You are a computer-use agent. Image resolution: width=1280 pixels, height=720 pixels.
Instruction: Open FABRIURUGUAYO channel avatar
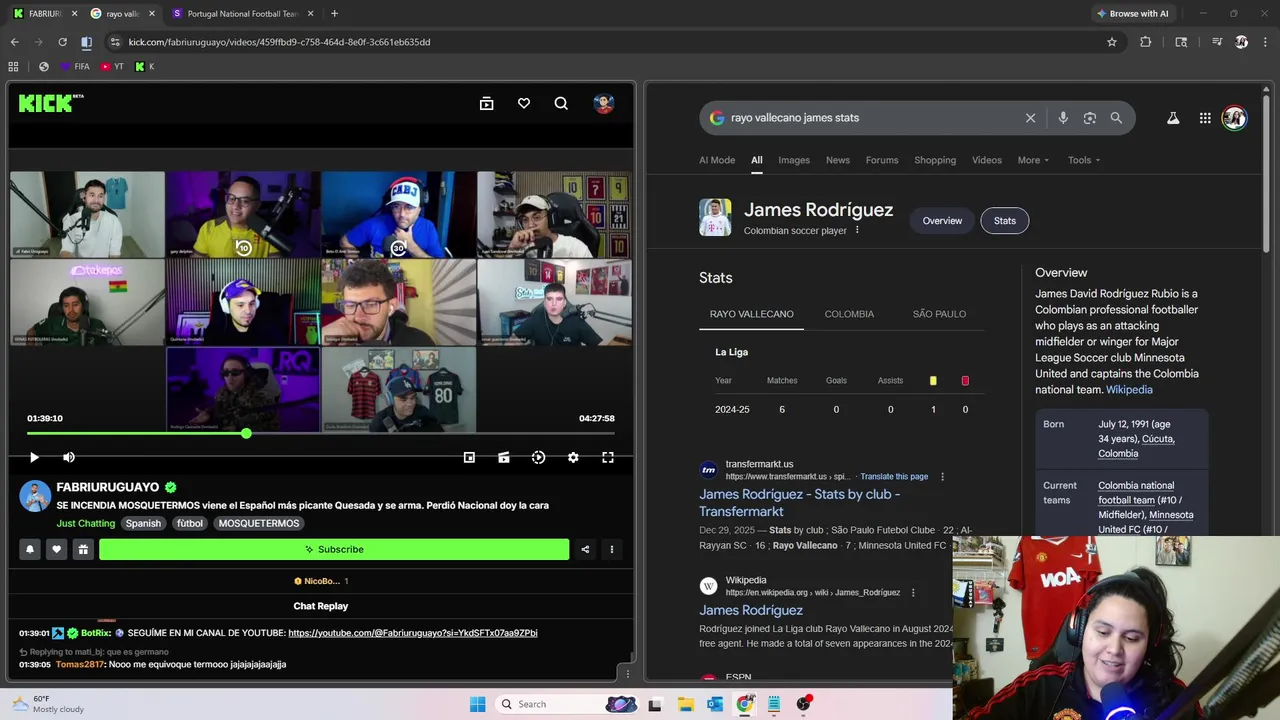point(35,496)
